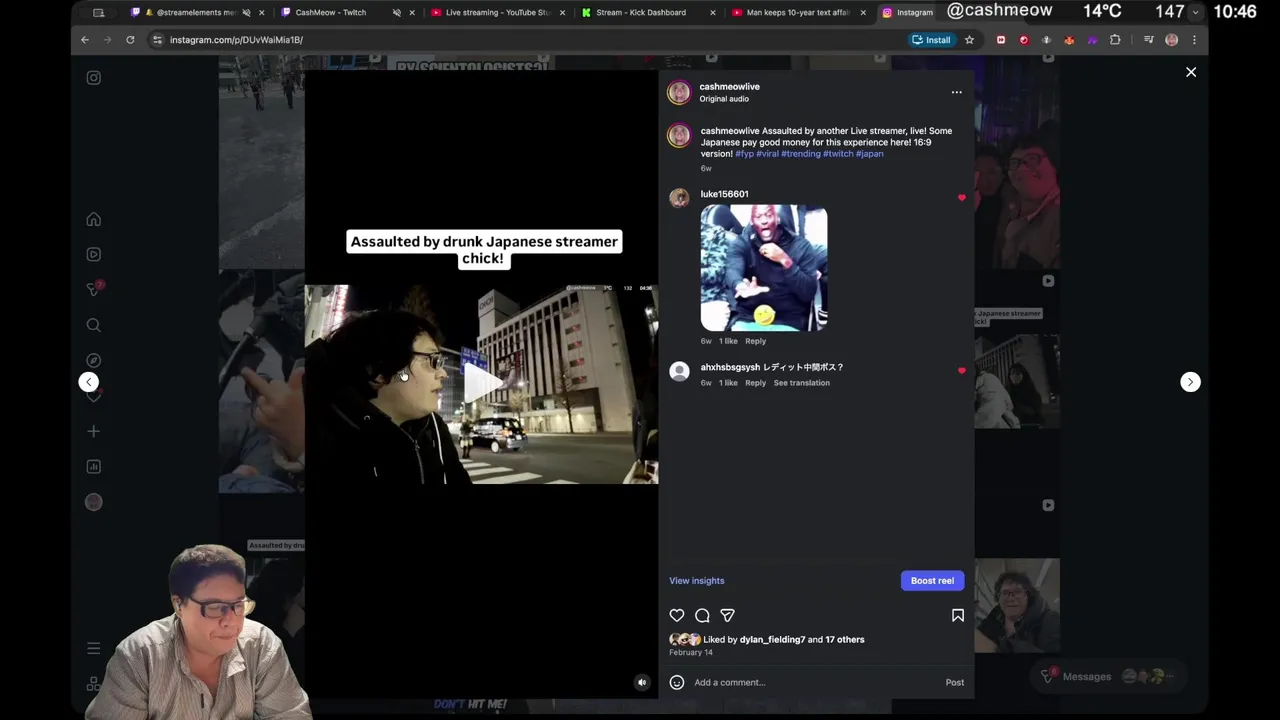Reply to ahxhsbsgsysh's comment
This screenshot has width=1280, height=720.
755,383
